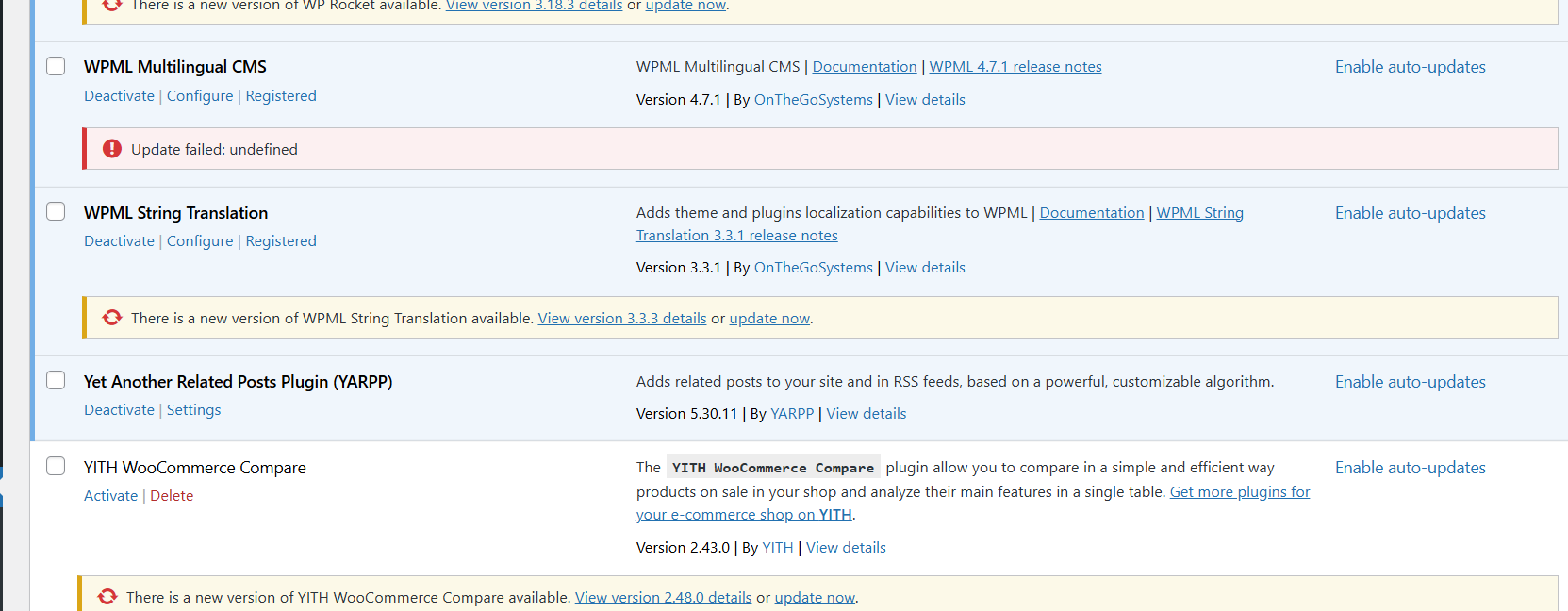Click the update icon in YITH WooCommerce Compare notice
This screenshot has height=611, width=1568.
point(107,597)
